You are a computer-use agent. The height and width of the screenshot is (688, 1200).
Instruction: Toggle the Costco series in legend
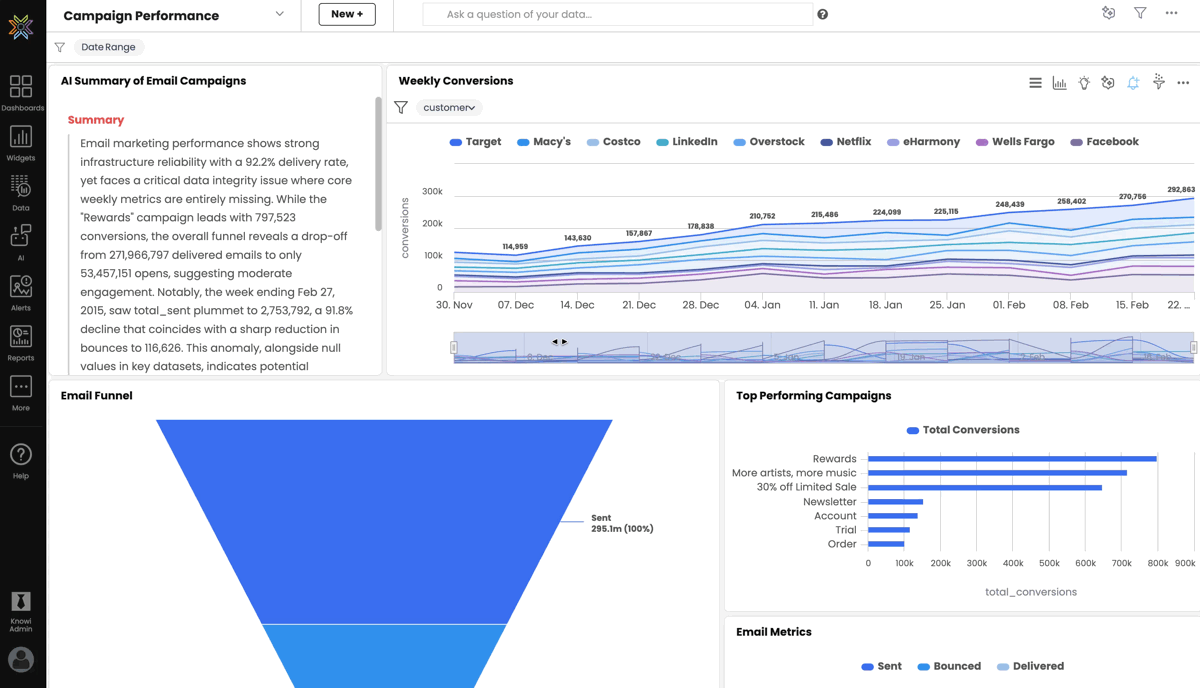point(613,142)
